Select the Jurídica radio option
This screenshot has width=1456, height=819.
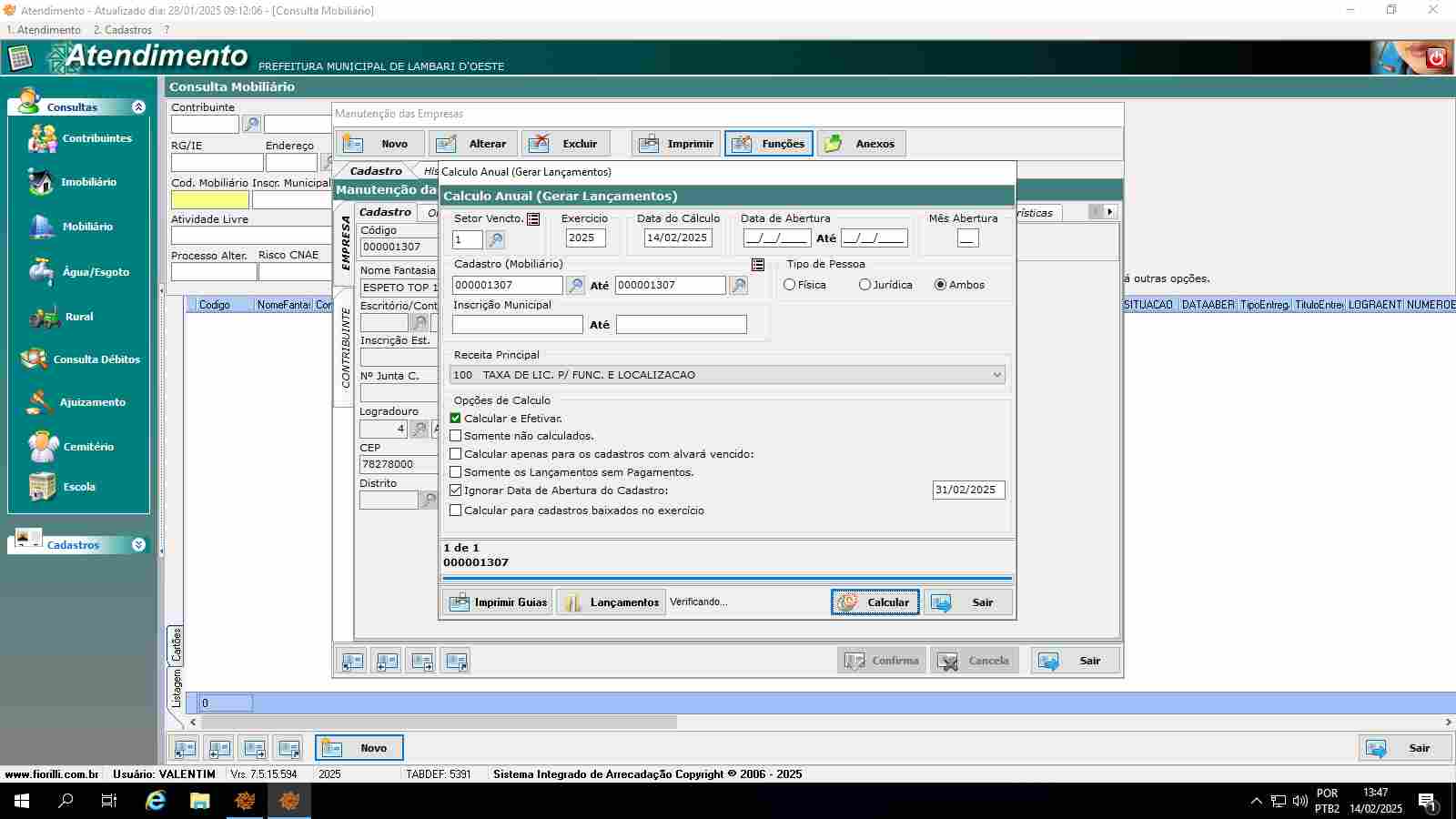pyautogui.click(x=864, y=285)
